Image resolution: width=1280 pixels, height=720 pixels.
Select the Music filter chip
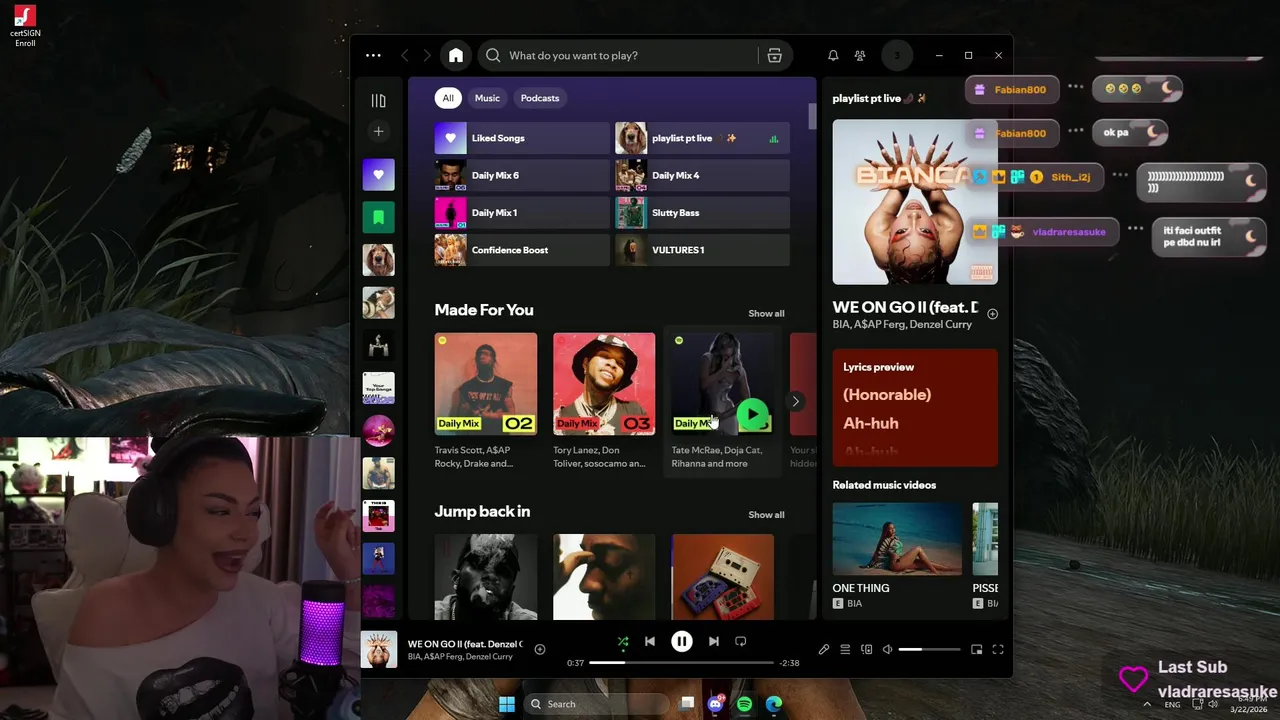tap(487, 98)
